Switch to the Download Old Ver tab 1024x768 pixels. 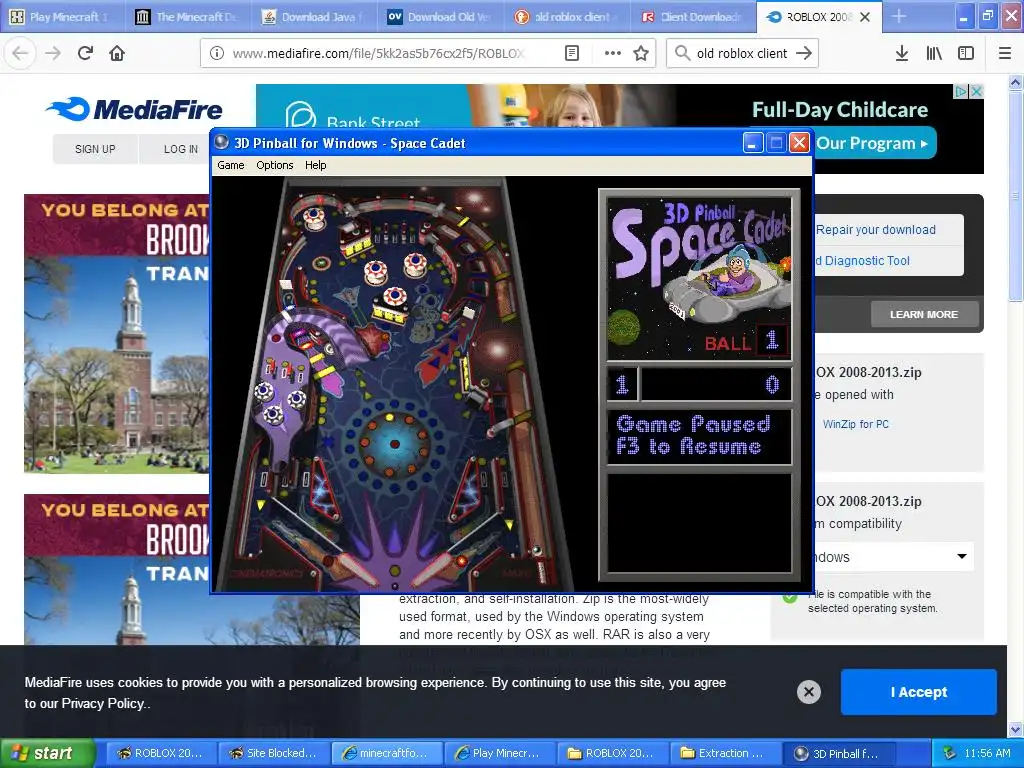click(440, 17)
